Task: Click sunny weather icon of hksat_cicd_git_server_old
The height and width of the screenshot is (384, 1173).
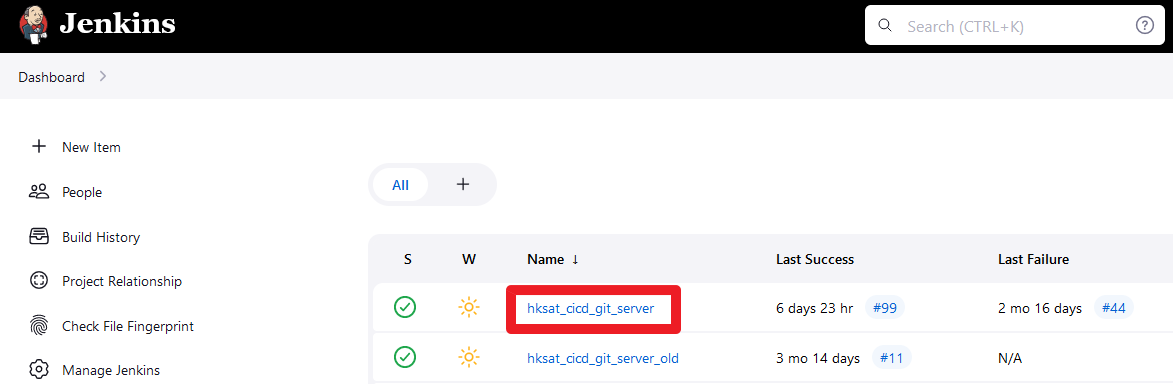Action: click(468, 358)
